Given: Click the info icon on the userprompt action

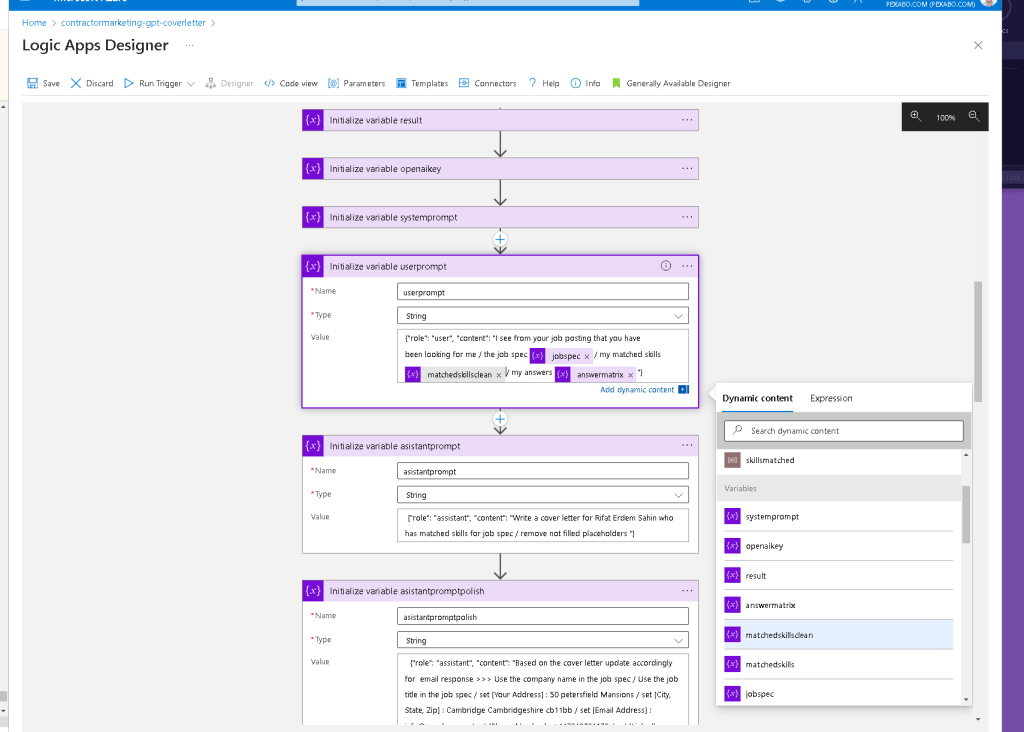Looking at the screenshot, I should pos(665,266).
